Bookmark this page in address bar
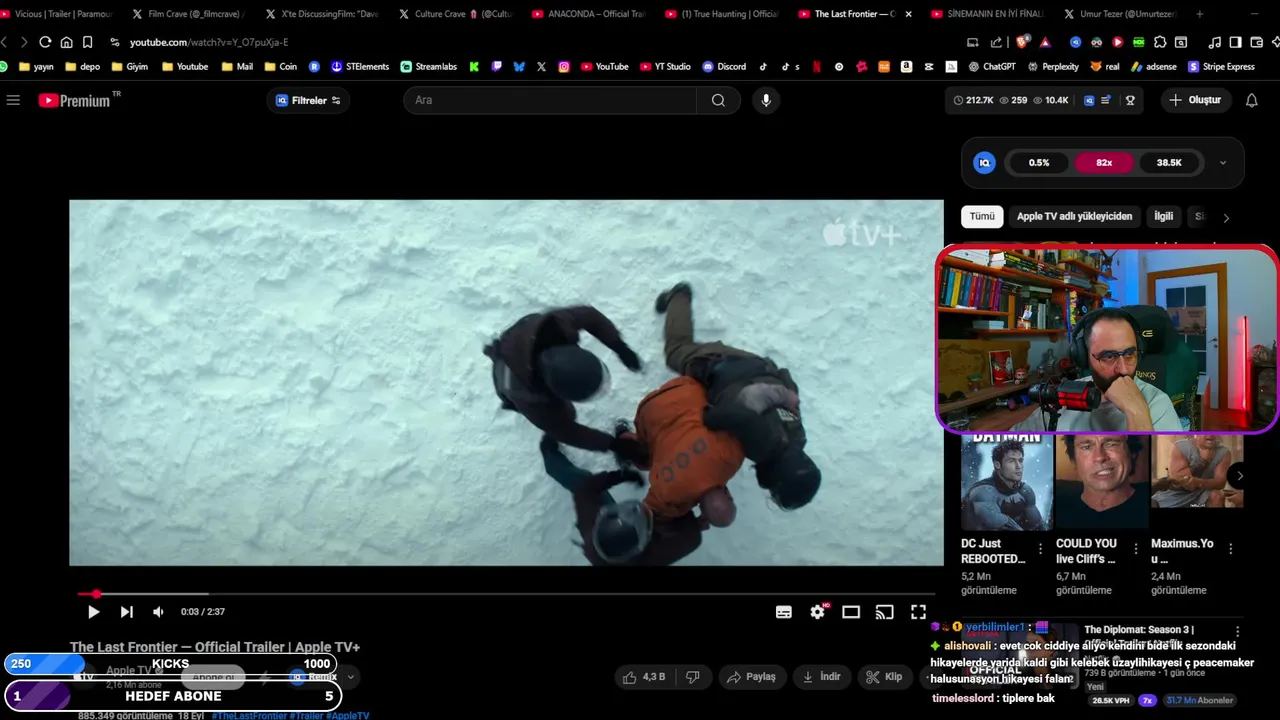Screen dimensions: 1280x720 click(x=88, y=42)
